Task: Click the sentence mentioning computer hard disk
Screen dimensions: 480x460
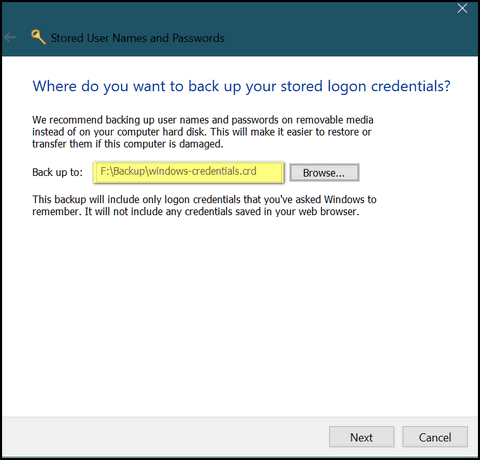Action: pyautogui.click(x=202, y=132)
